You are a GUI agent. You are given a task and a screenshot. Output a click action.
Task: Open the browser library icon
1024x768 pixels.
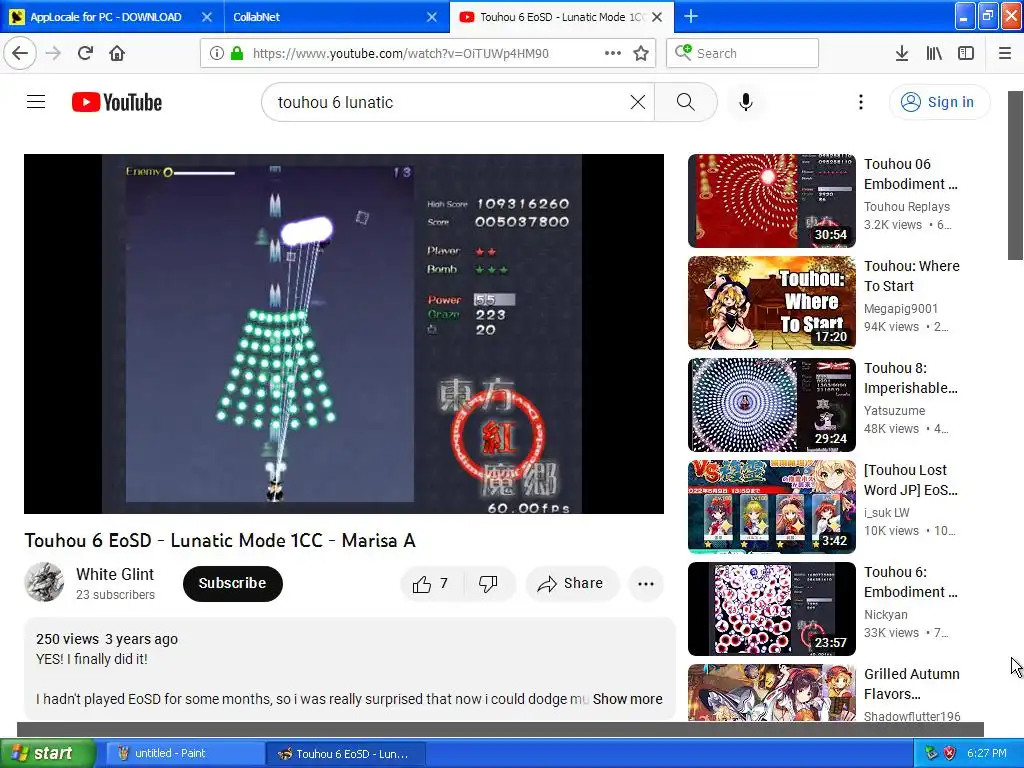[x=934, y=53]
